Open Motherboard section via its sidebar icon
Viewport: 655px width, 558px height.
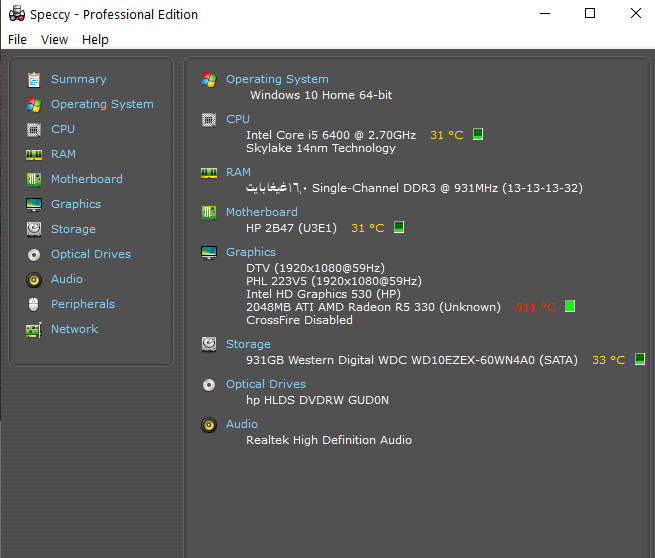click(x=34, y=179)
